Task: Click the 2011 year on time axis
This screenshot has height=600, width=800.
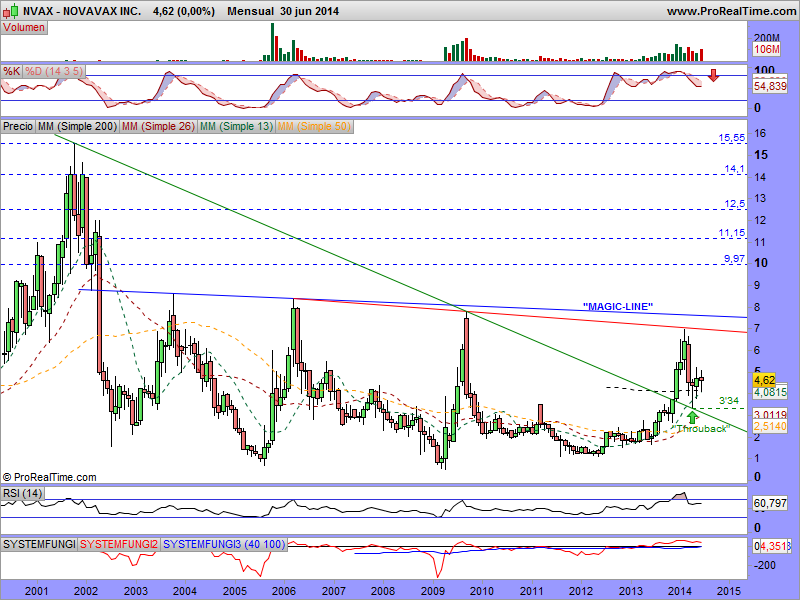Action: tap(532, 591)
